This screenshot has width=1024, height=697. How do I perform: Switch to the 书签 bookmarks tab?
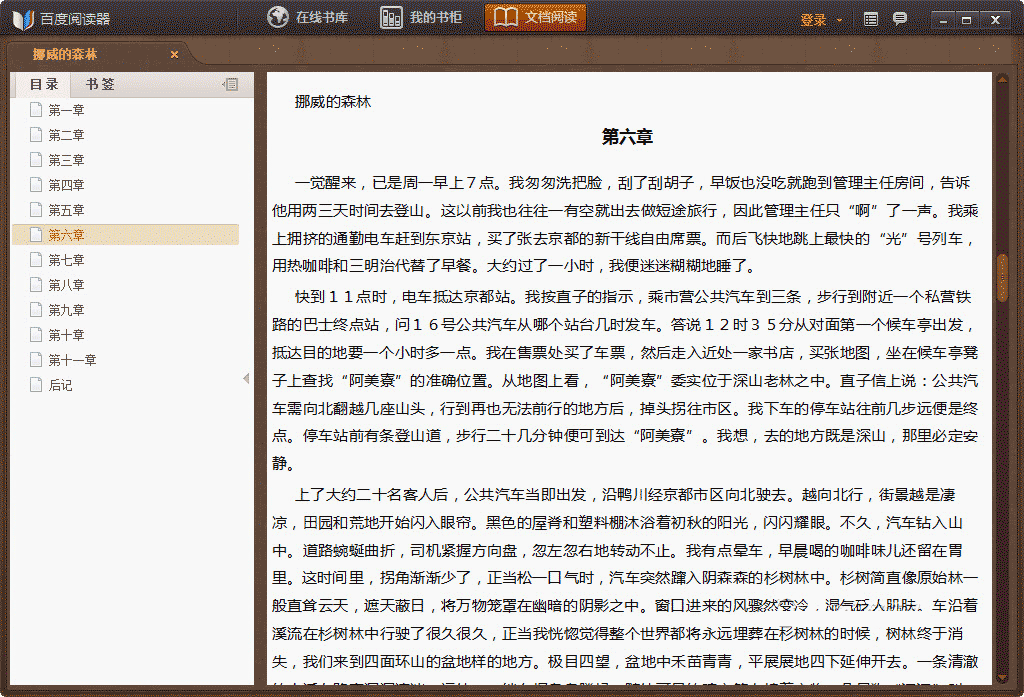click(x=100, y=84)
